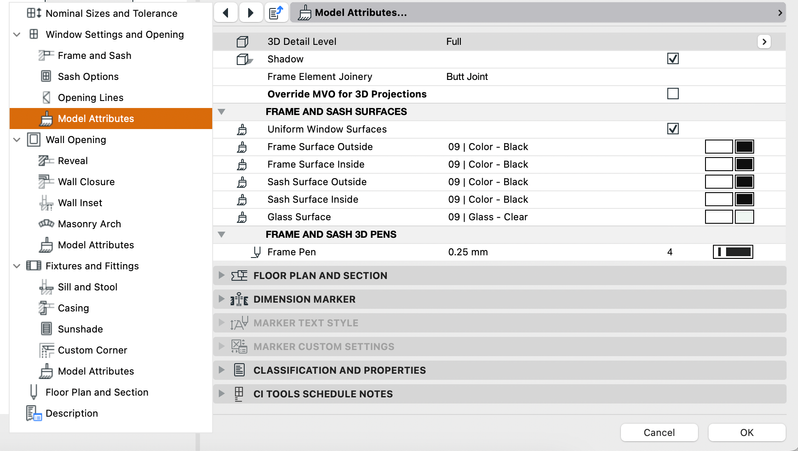Image resolution: width=798 pixels, height=451 pixels.
Task: Enable Override MVO for 3D Projections
Action: click(x=673, y=94)
